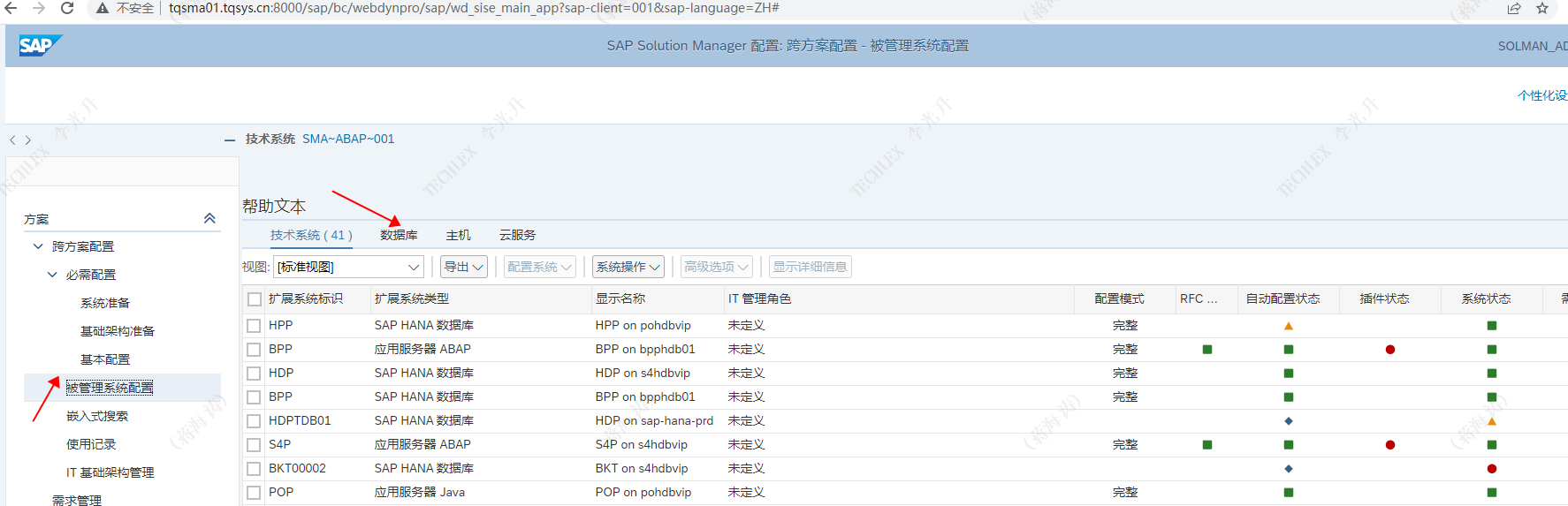Viewport: 1568px width, 506px height.
Task: Open the 系统操作 dropdown
Action: click(628, 267)
